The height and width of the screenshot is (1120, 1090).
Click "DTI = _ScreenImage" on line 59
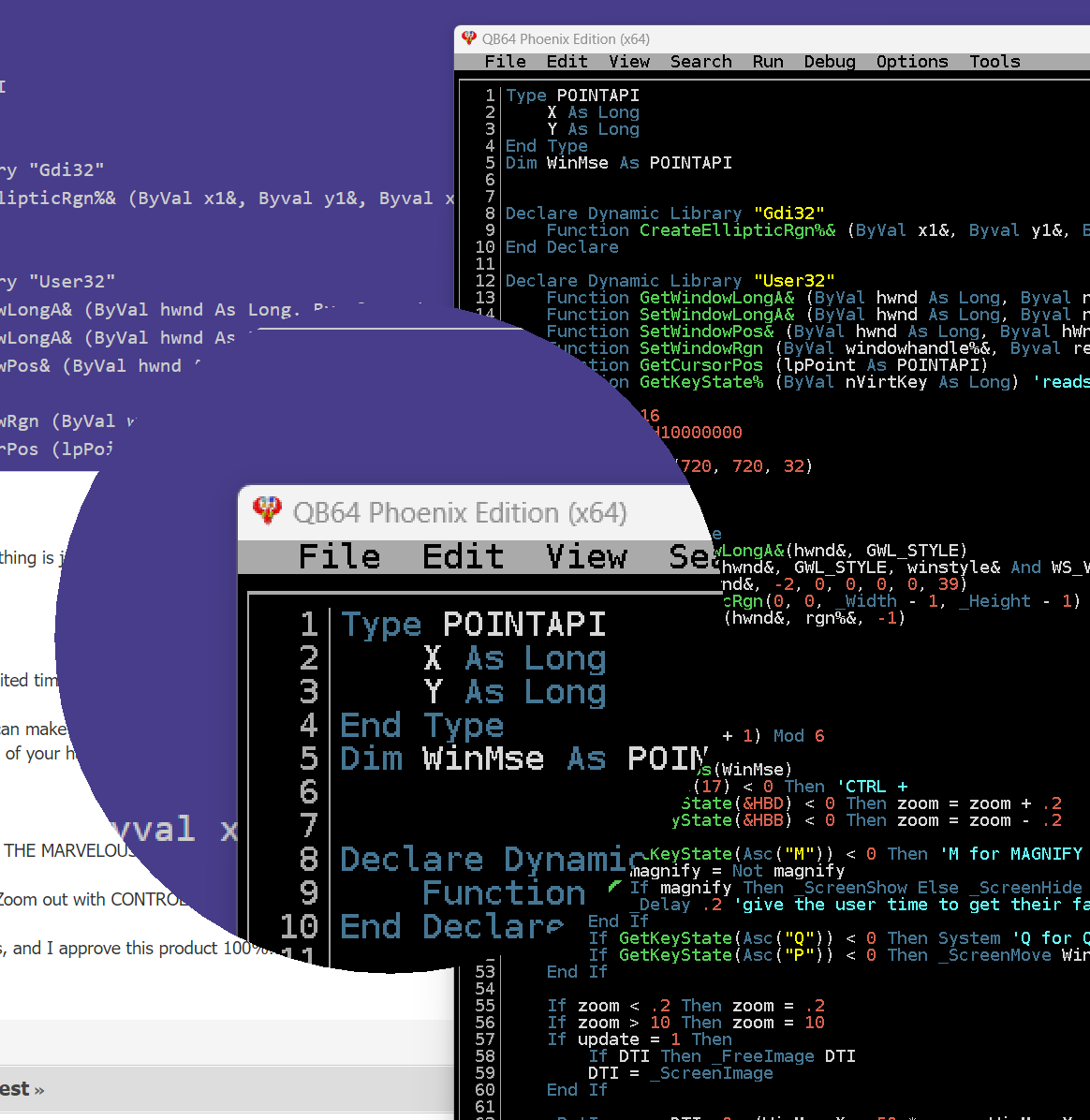681,1073
